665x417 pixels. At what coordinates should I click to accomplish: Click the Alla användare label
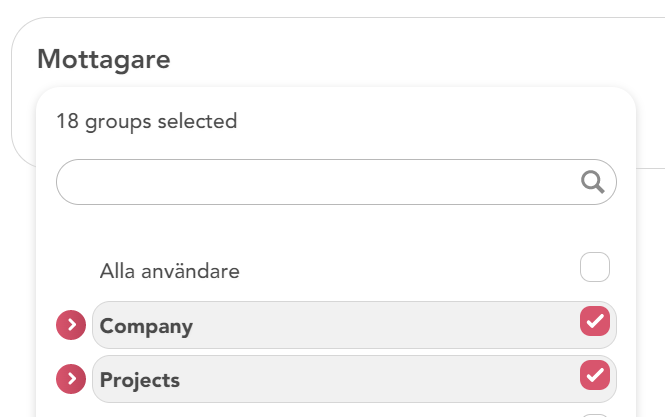click(170, 271)
